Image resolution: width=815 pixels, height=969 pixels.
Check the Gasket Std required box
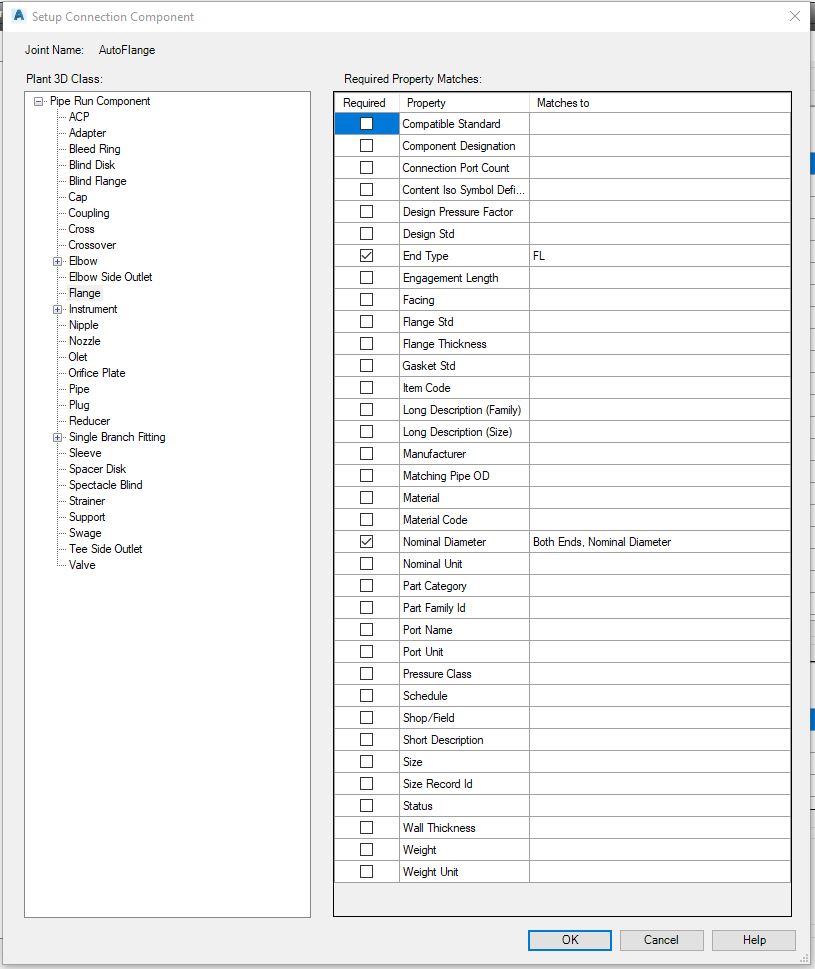[366, 365]
